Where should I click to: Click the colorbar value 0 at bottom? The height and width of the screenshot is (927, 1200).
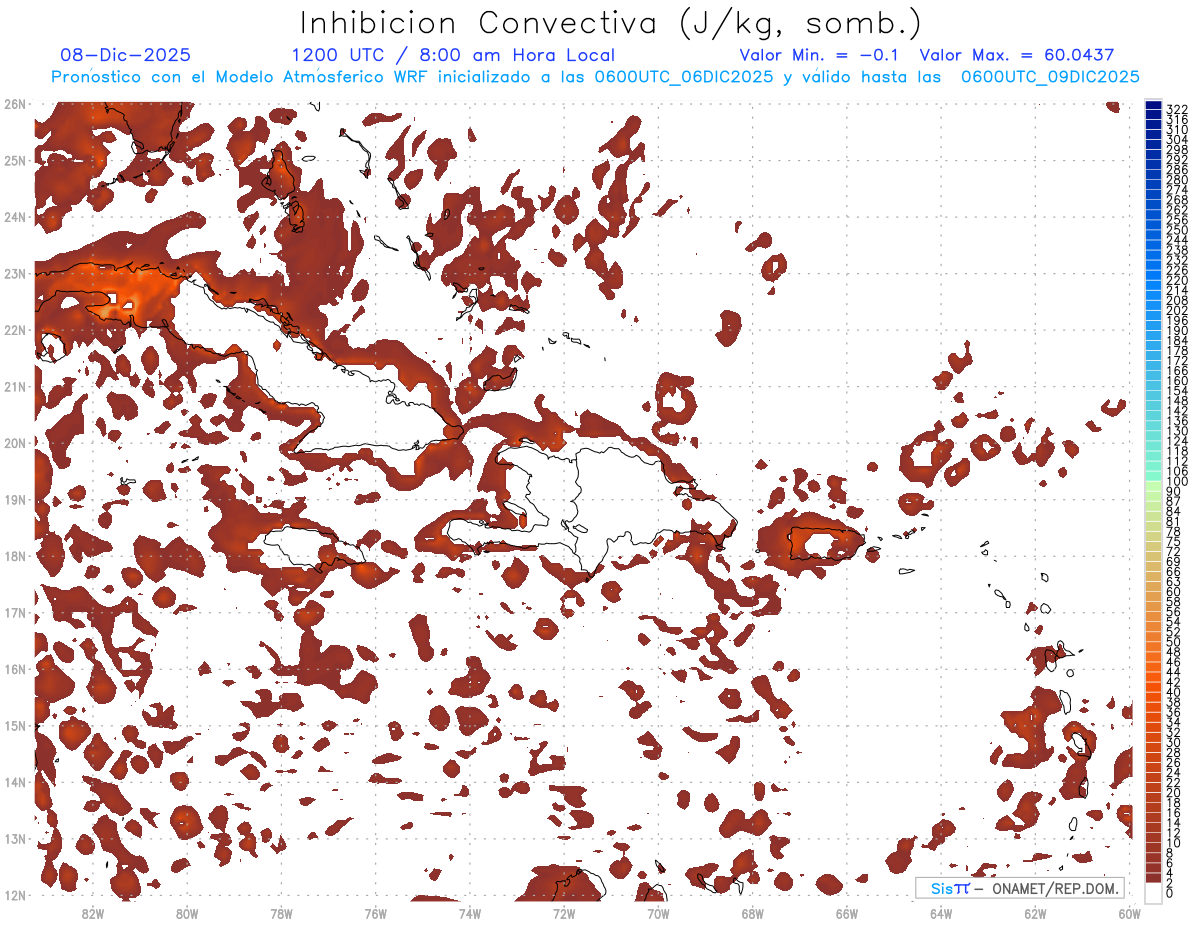[1170, 893]
